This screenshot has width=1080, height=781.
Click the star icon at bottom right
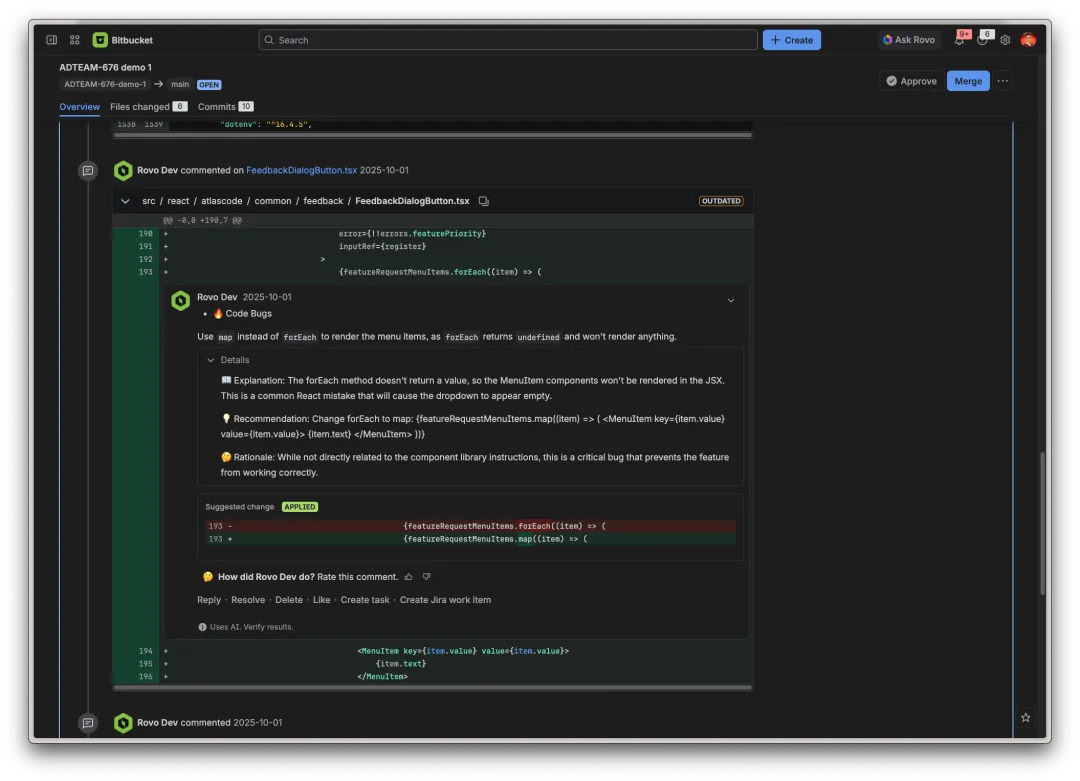click(x=1026, y=718)
